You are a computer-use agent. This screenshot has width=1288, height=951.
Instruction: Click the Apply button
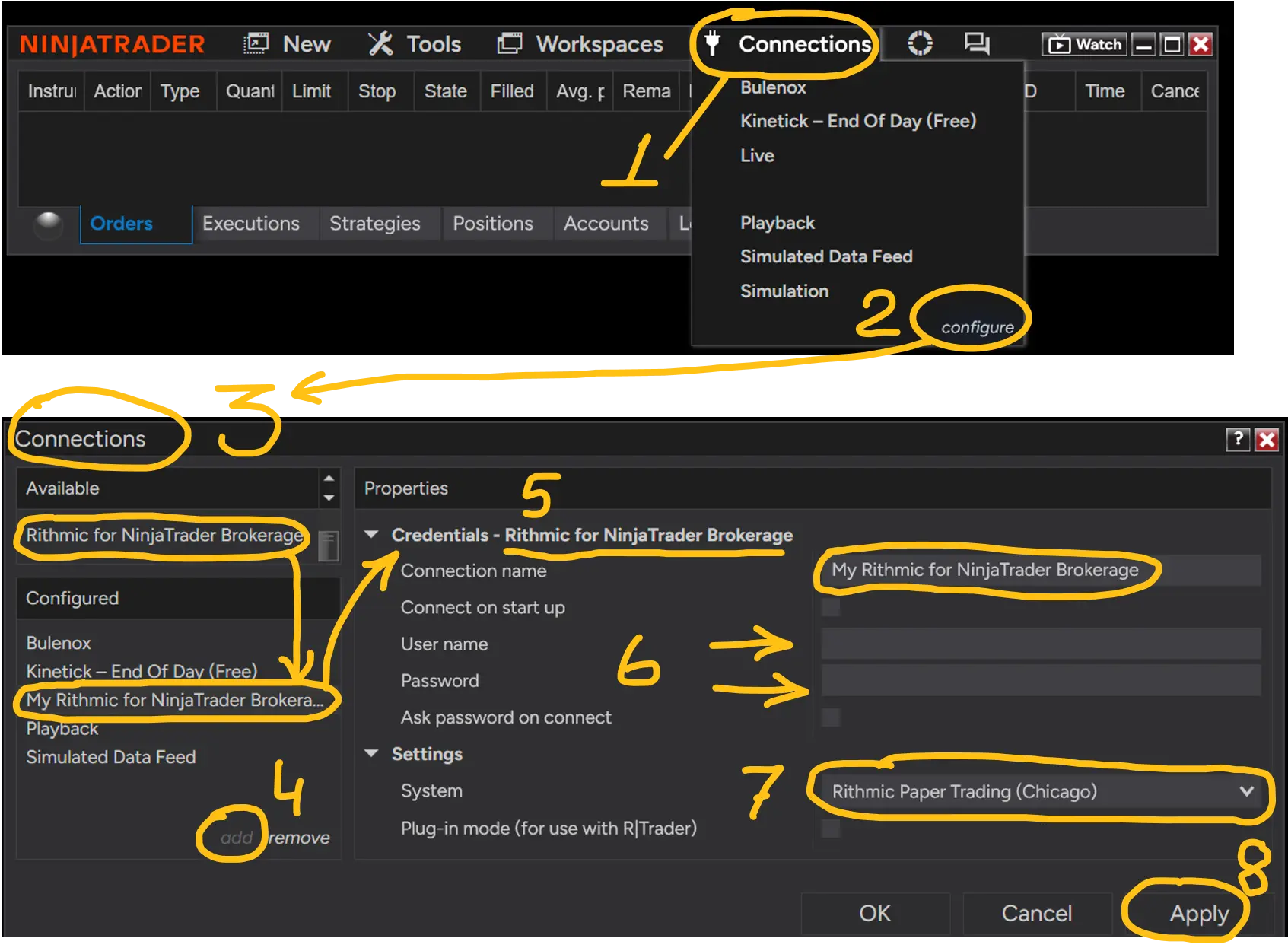1199,913
